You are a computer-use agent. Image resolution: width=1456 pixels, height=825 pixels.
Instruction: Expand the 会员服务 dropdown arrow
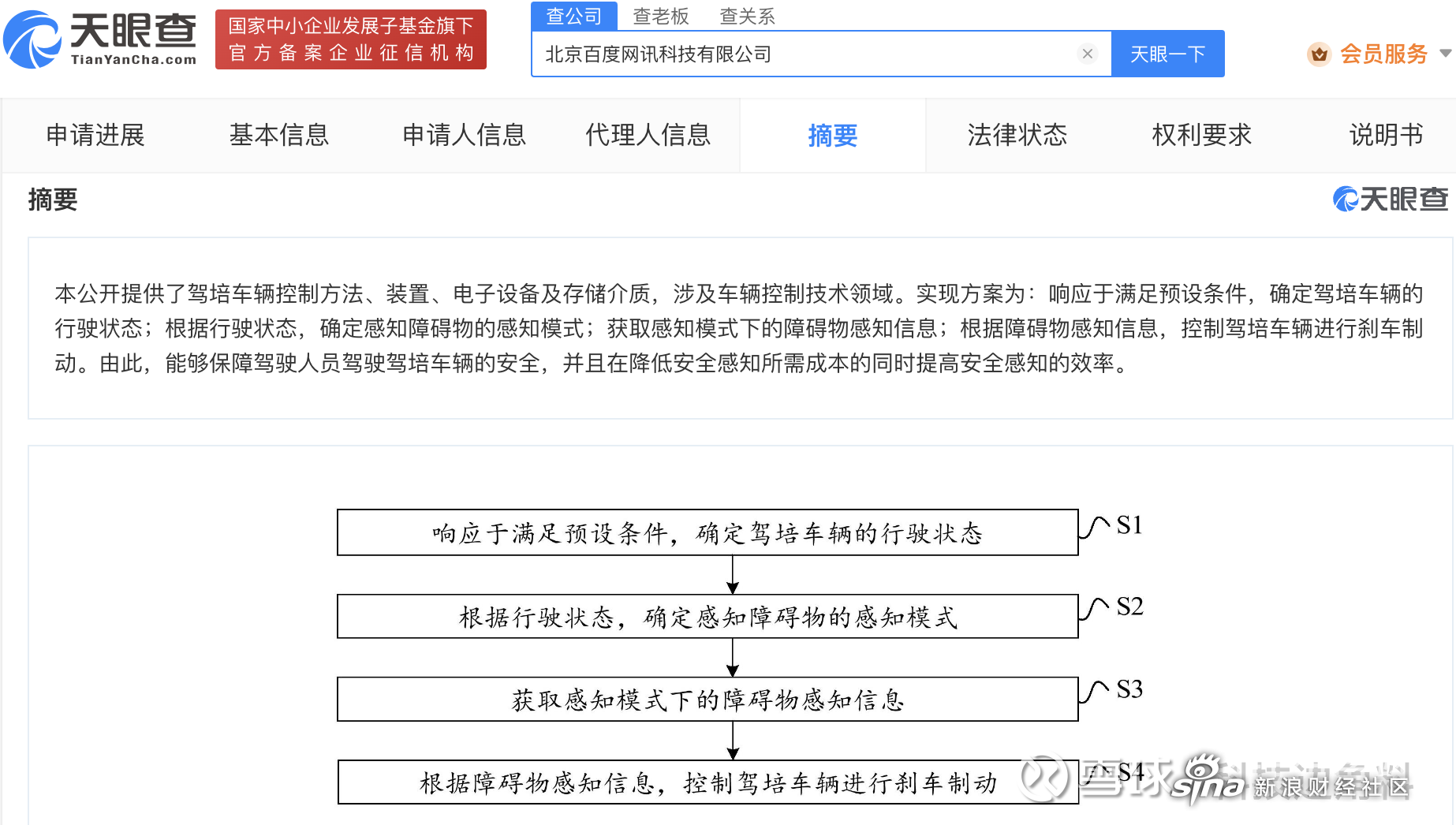pos(1445,54)
